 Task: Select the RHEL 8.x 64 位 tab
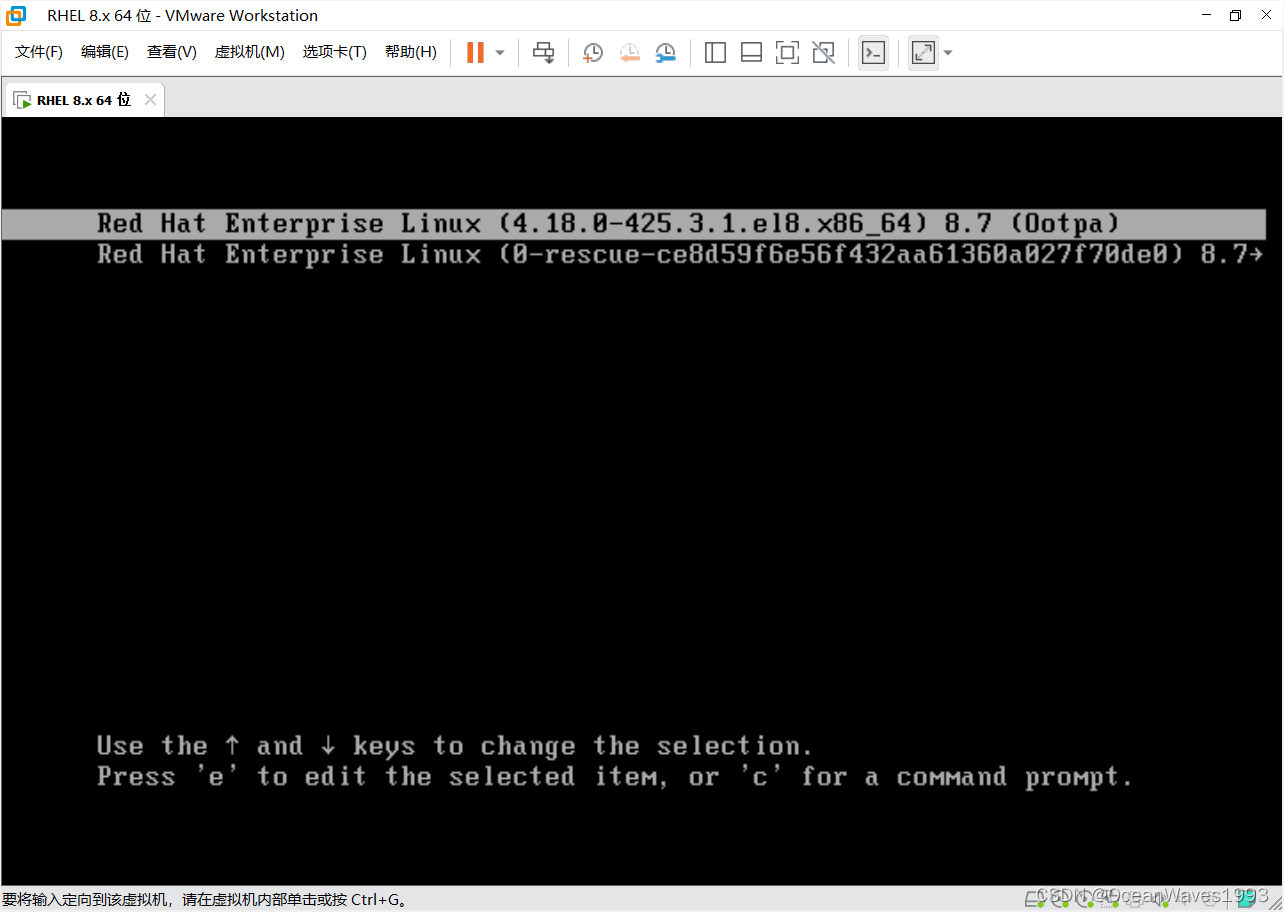pyautogui.click(x=83, y=100)
